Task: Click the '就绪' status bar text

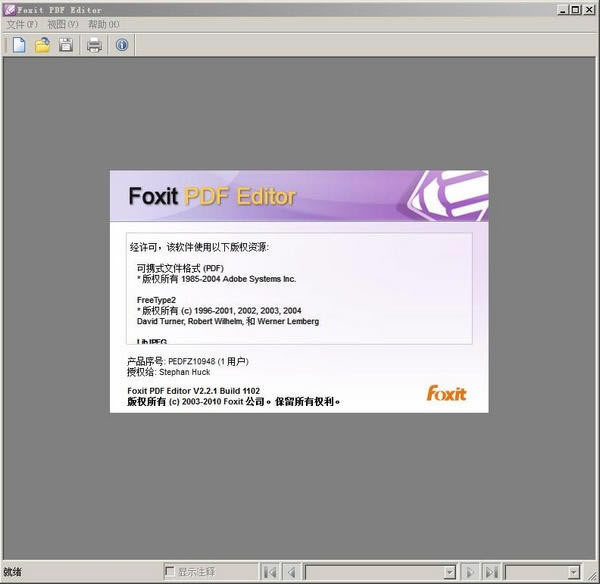Action: (13, 572)
